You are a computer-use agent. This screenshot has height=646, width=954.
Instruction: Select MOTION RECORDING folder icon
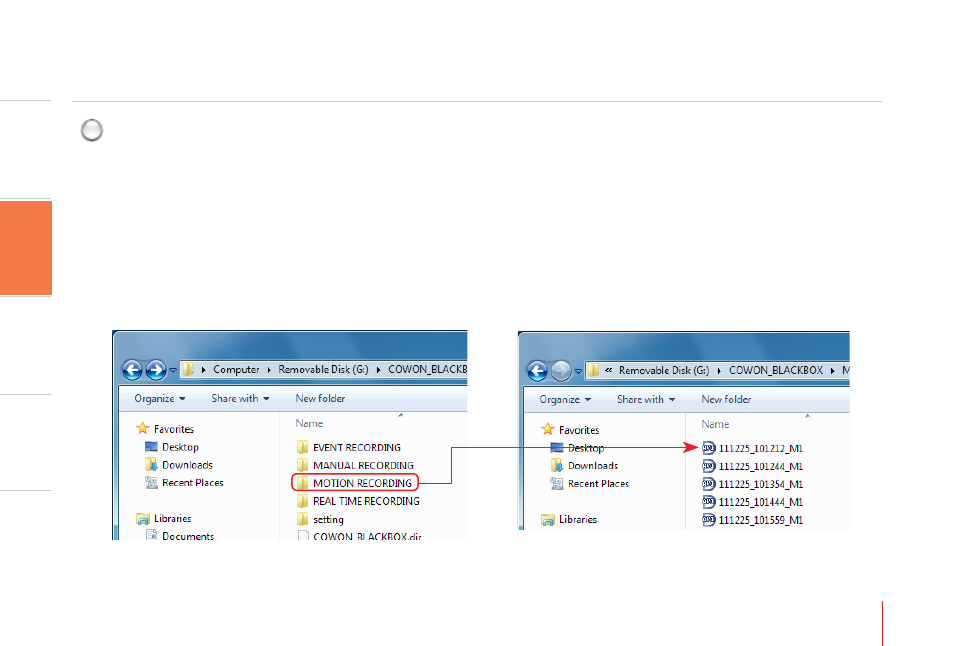[x=302, y=483]
